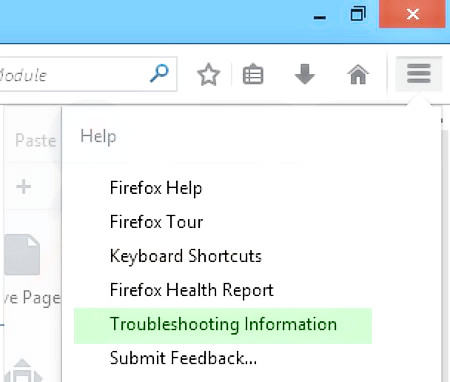This screenshot has height=382, width=450.
Task: Open the bookmarks list icon
Action: coord(253,74)
